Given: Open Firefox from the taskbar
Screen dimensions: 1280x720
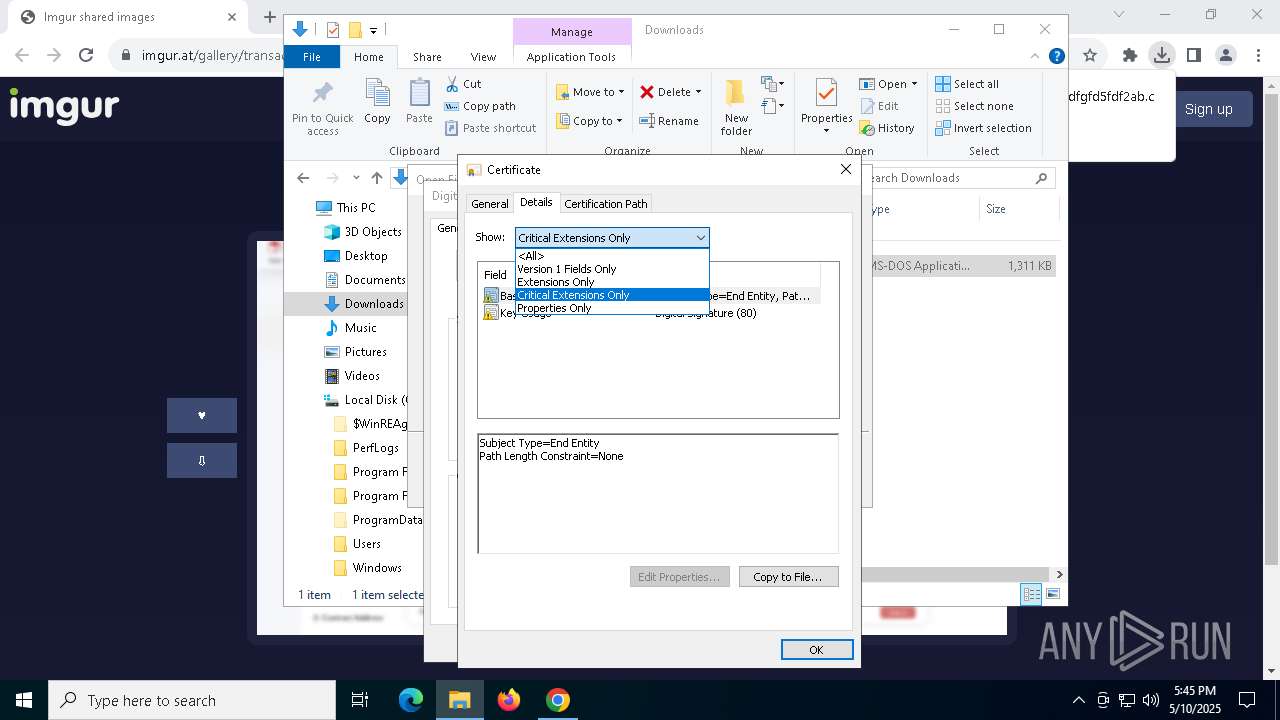Looking at the screenshot, I should [509, 700].
